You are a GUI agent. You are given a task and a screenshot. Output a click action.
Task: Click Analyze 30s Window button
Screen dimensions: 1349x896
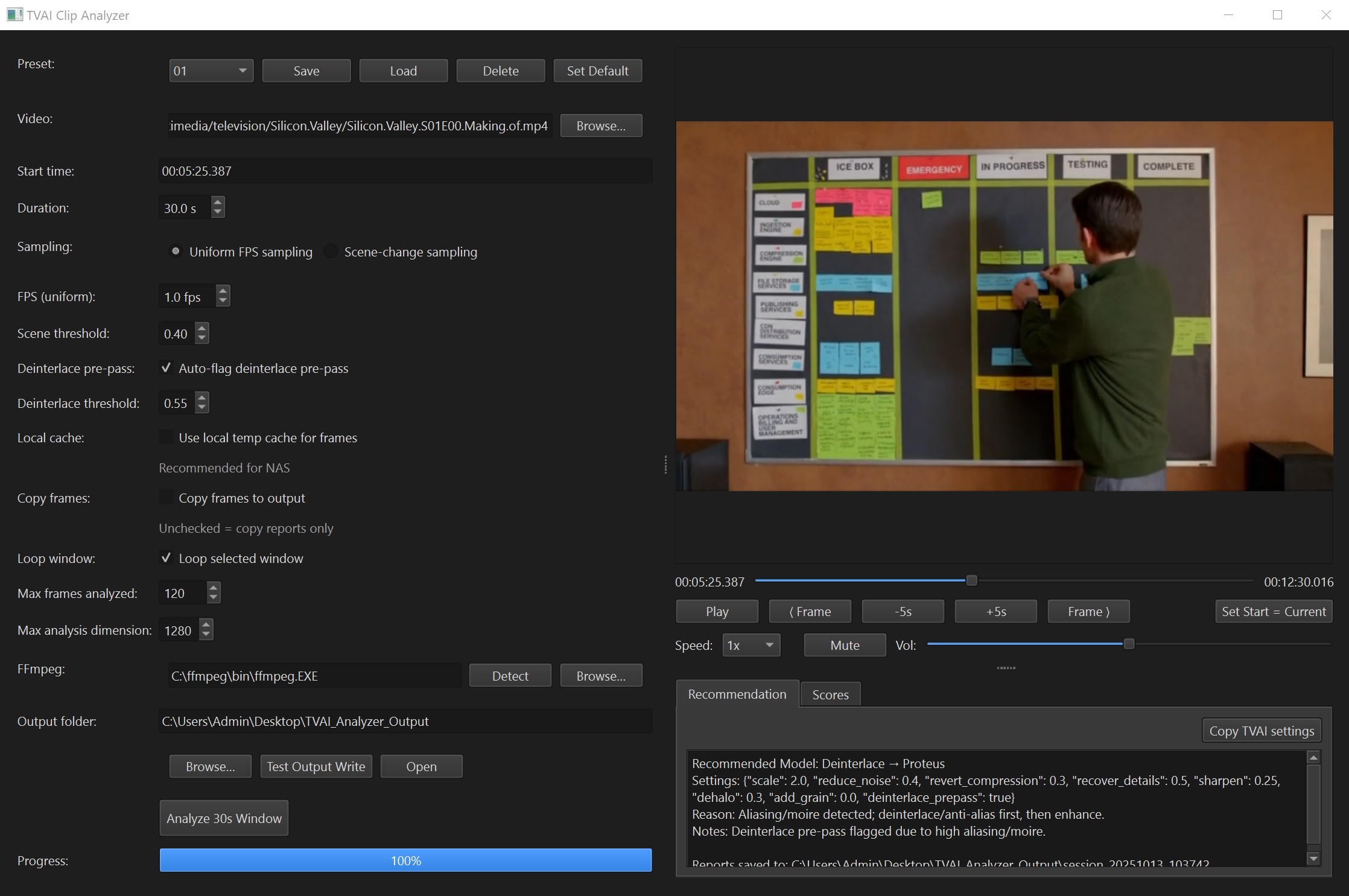tap(224, 818)
